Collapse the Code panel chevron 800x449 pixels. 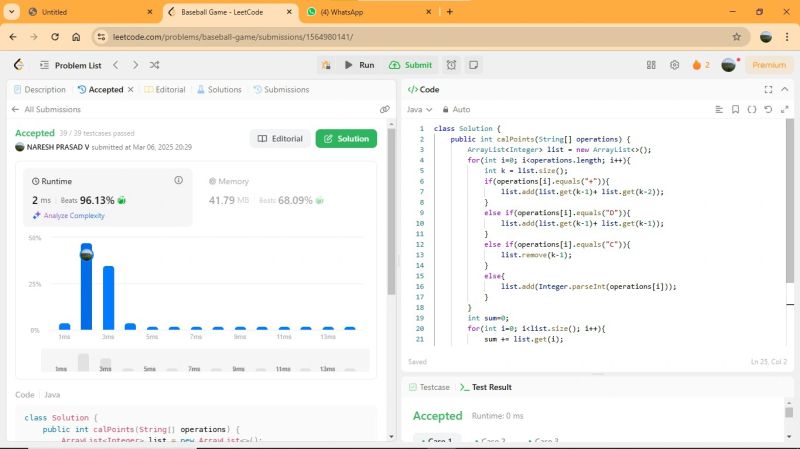[785, 89]
